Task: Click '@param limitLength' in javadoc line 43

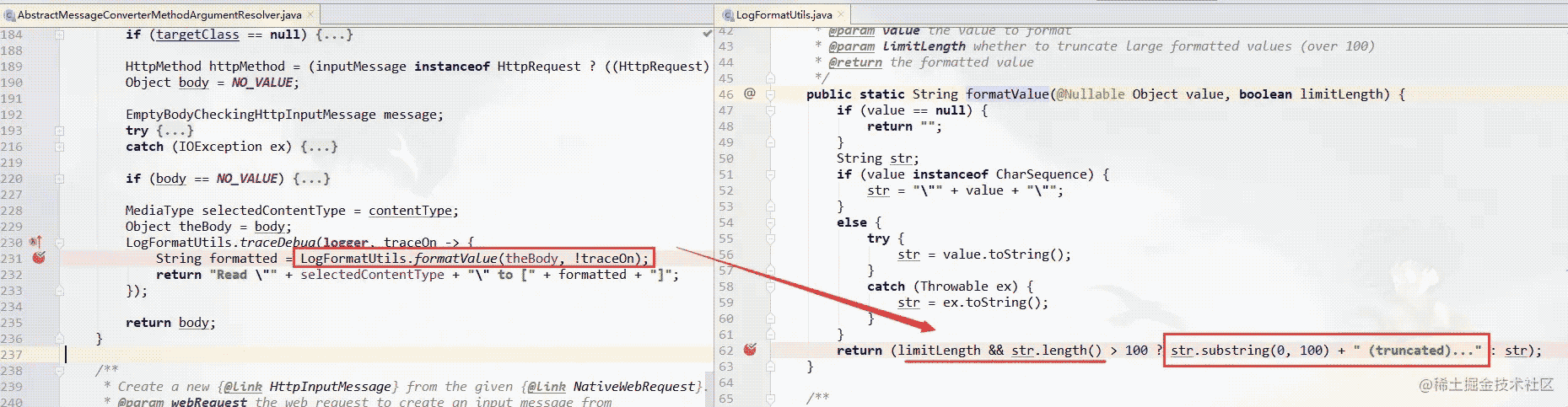Action: (897, 46)
